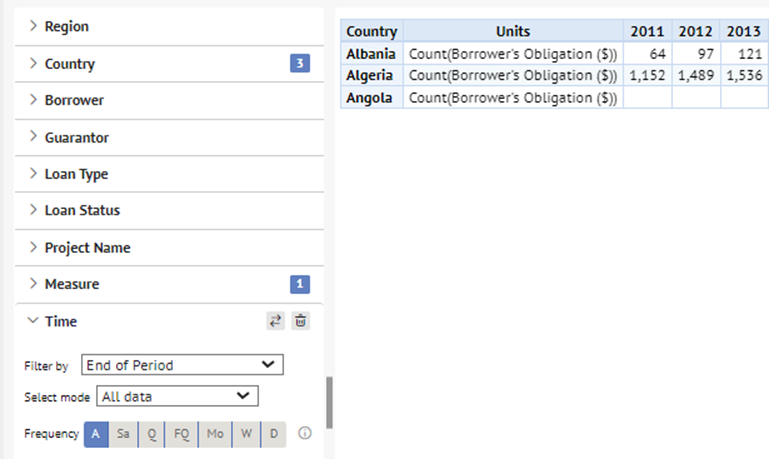769x459 pixels.
Task: Select Monthly (Mo) frequency
Action: (x=215, y=434)
